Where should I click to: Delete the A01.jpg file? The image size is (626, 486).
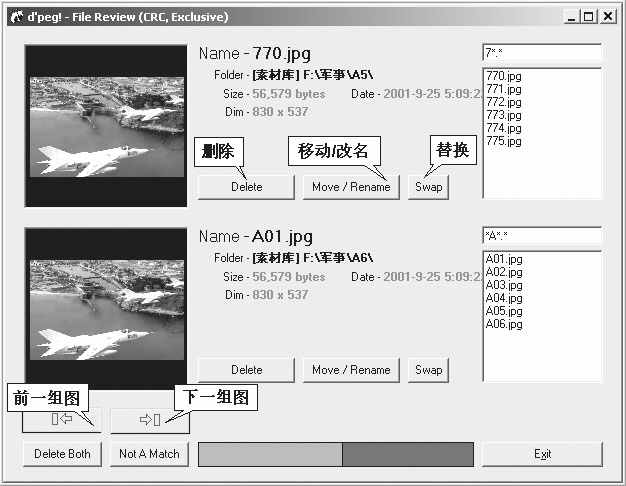(x=246, y=370)
